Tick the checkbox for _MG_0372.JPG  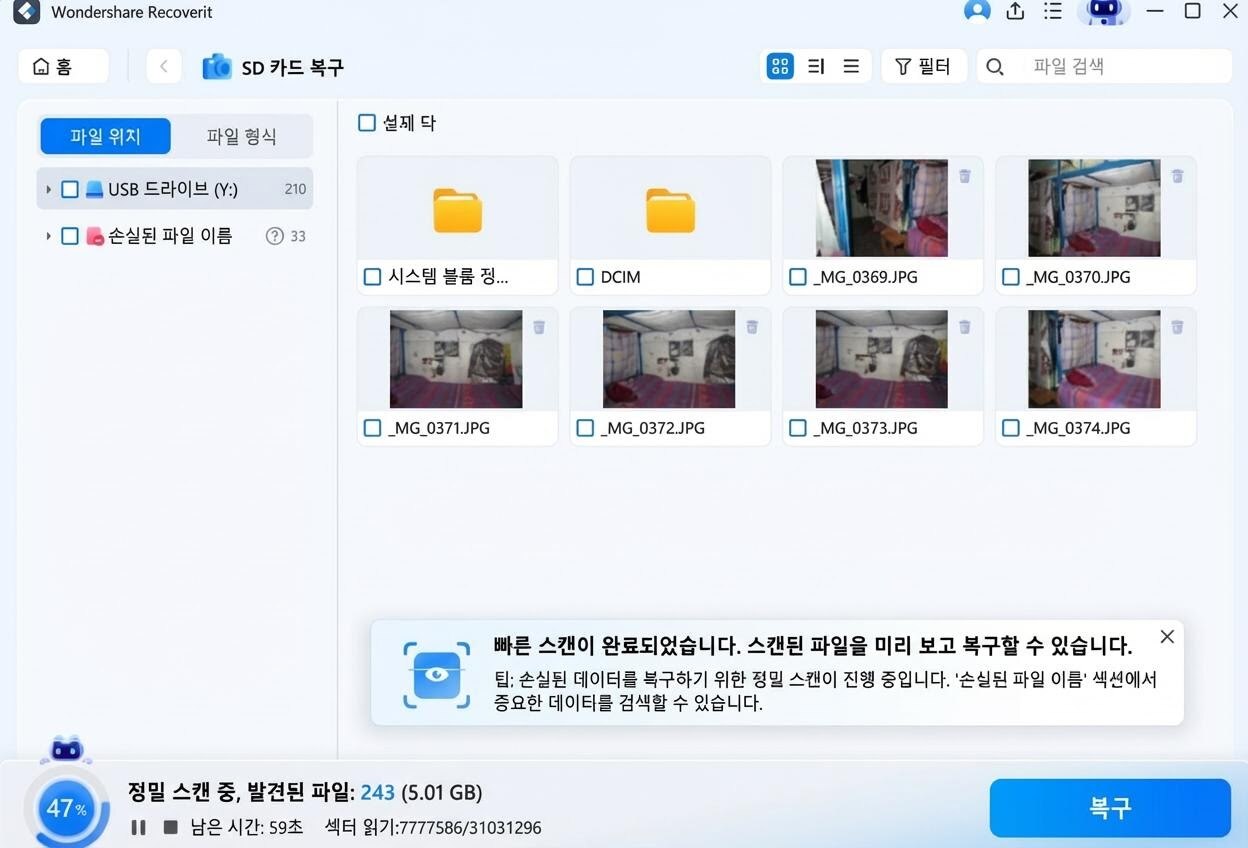[585, 428]
